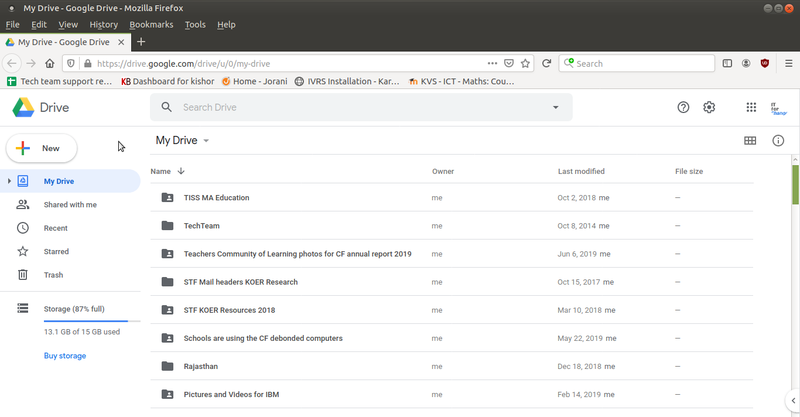The image size is (800, 417).
Task: Open page actions three-dots menu
Action: click(492, 63)
